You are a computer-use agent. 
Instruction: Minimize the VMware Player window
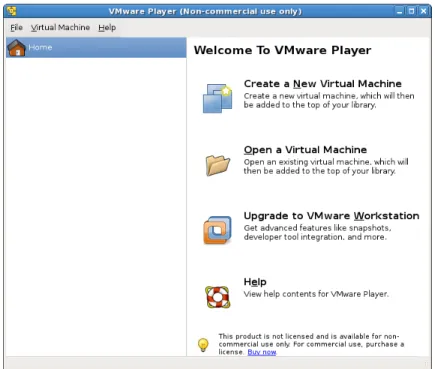(400, 11)
